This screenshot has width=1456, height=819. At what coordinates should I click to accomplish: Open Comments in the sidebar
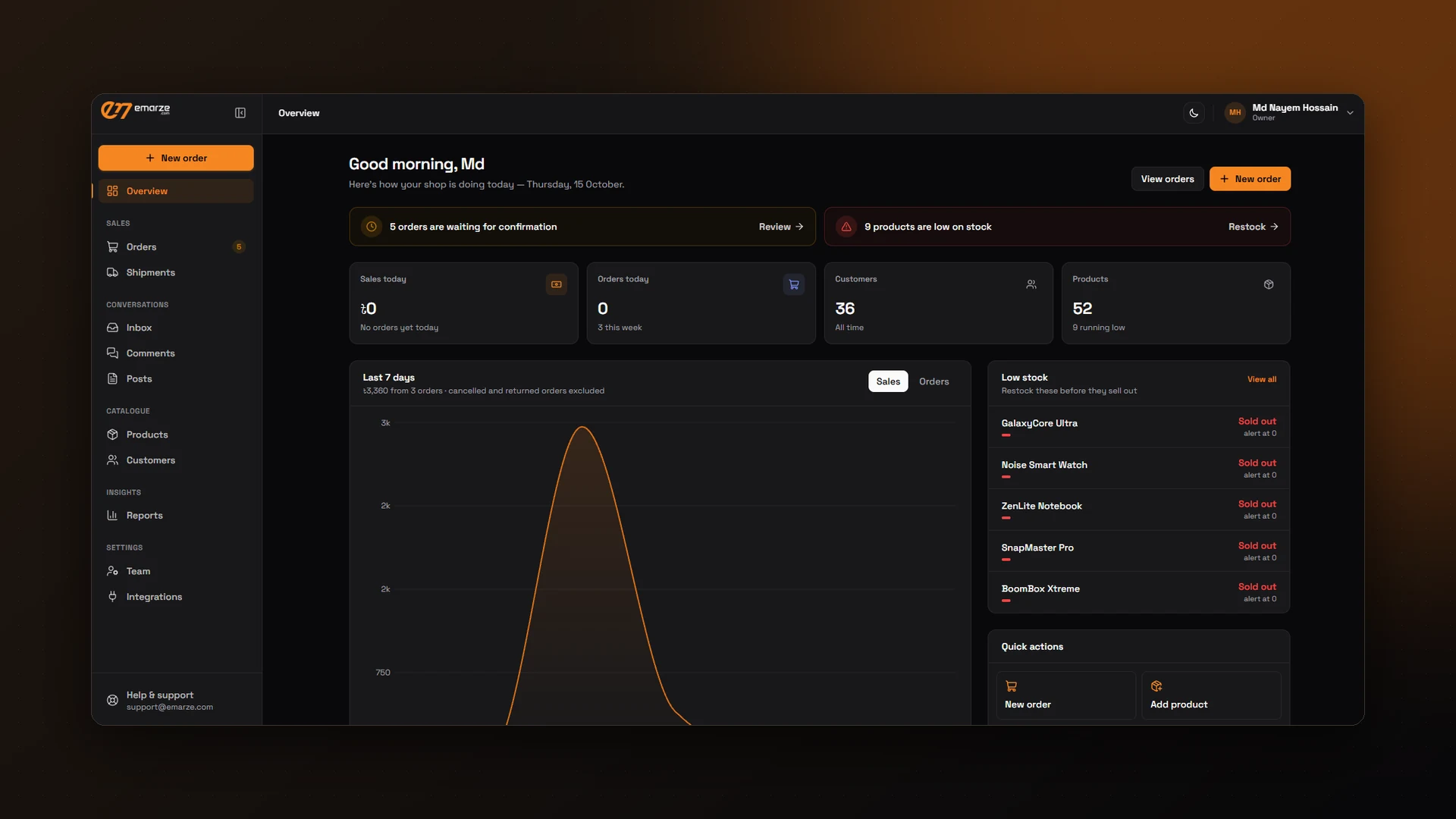pos(176,353)
